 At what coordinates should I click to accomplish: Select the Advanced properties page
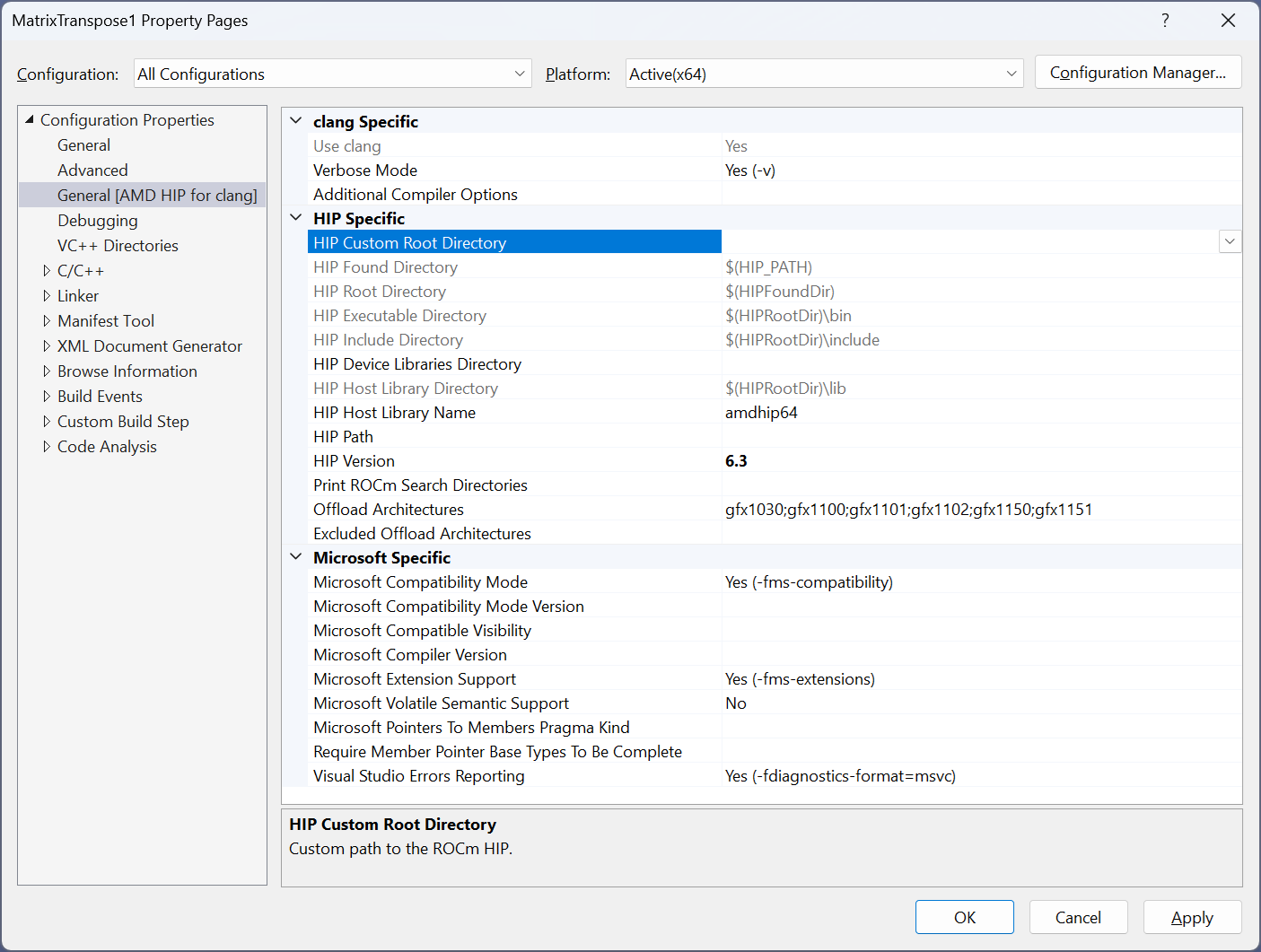(x=92, y=170)
